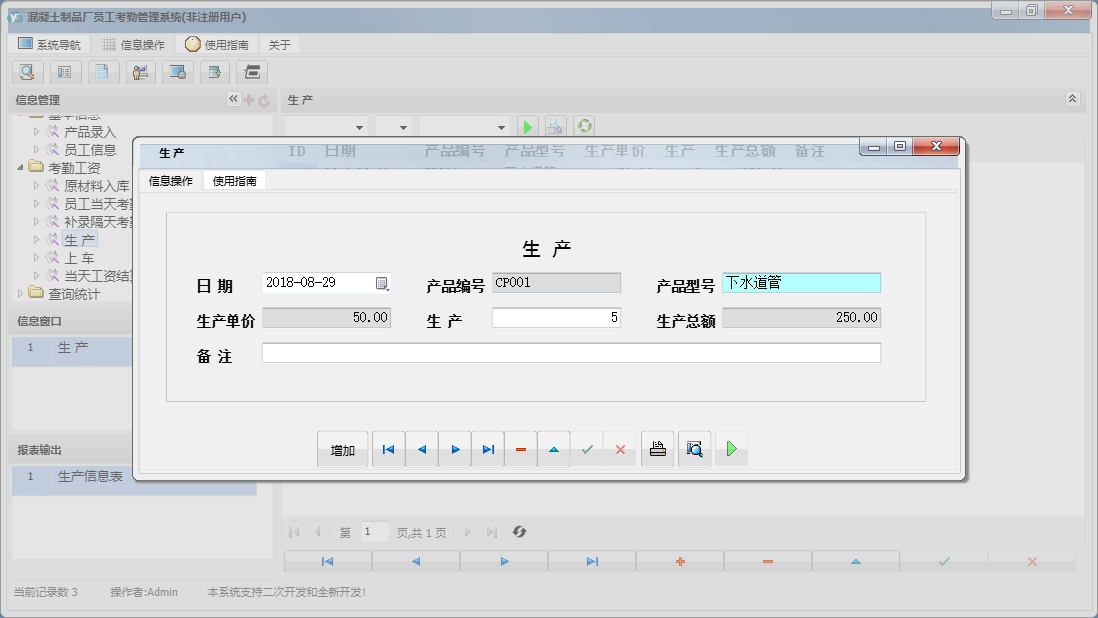The height and width of the screenshot is (618, 1098).
Task: Click the refresh icon beside the query bar
Action: click(583, 125)
